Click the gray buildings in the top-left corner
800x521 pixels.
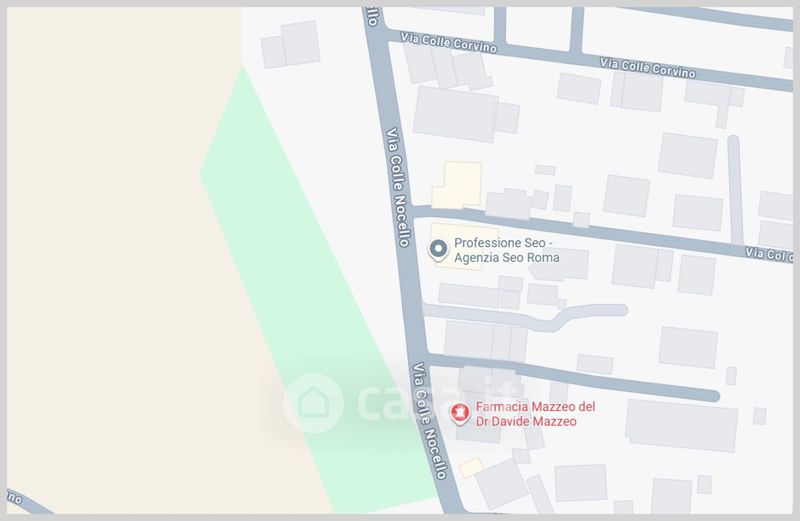[x=290, y=44]
